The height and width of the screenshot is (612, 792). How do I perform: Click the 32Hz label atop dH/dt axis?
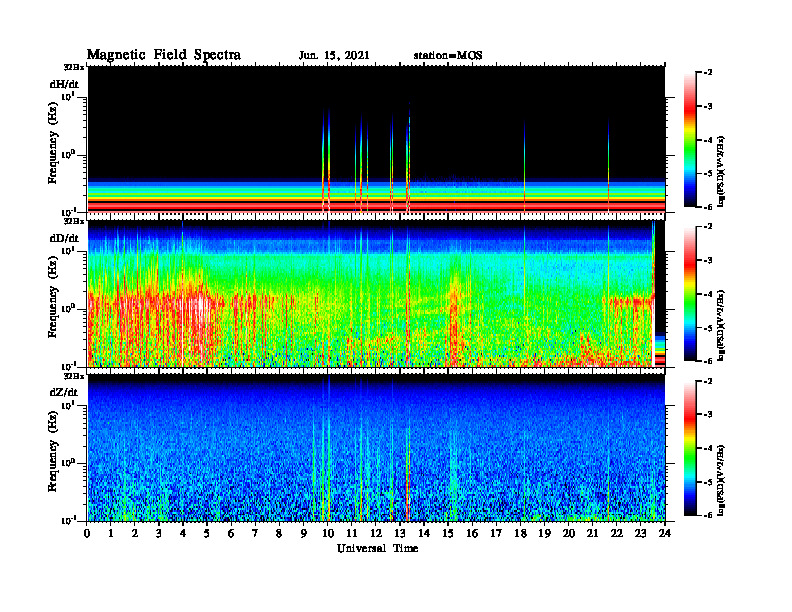pyautogui.click(x=74, y=67)
